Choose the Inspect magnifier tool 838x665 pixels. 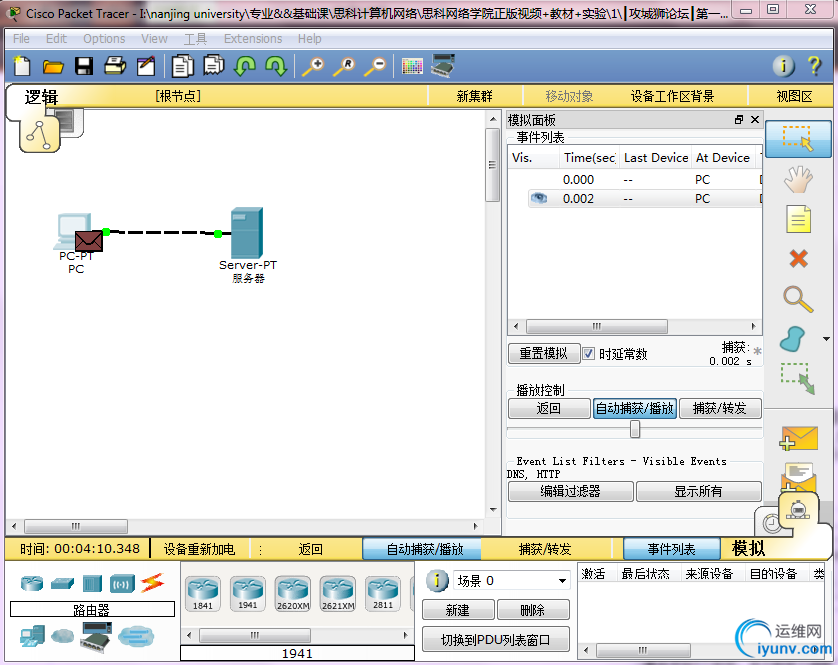[798, 299]
